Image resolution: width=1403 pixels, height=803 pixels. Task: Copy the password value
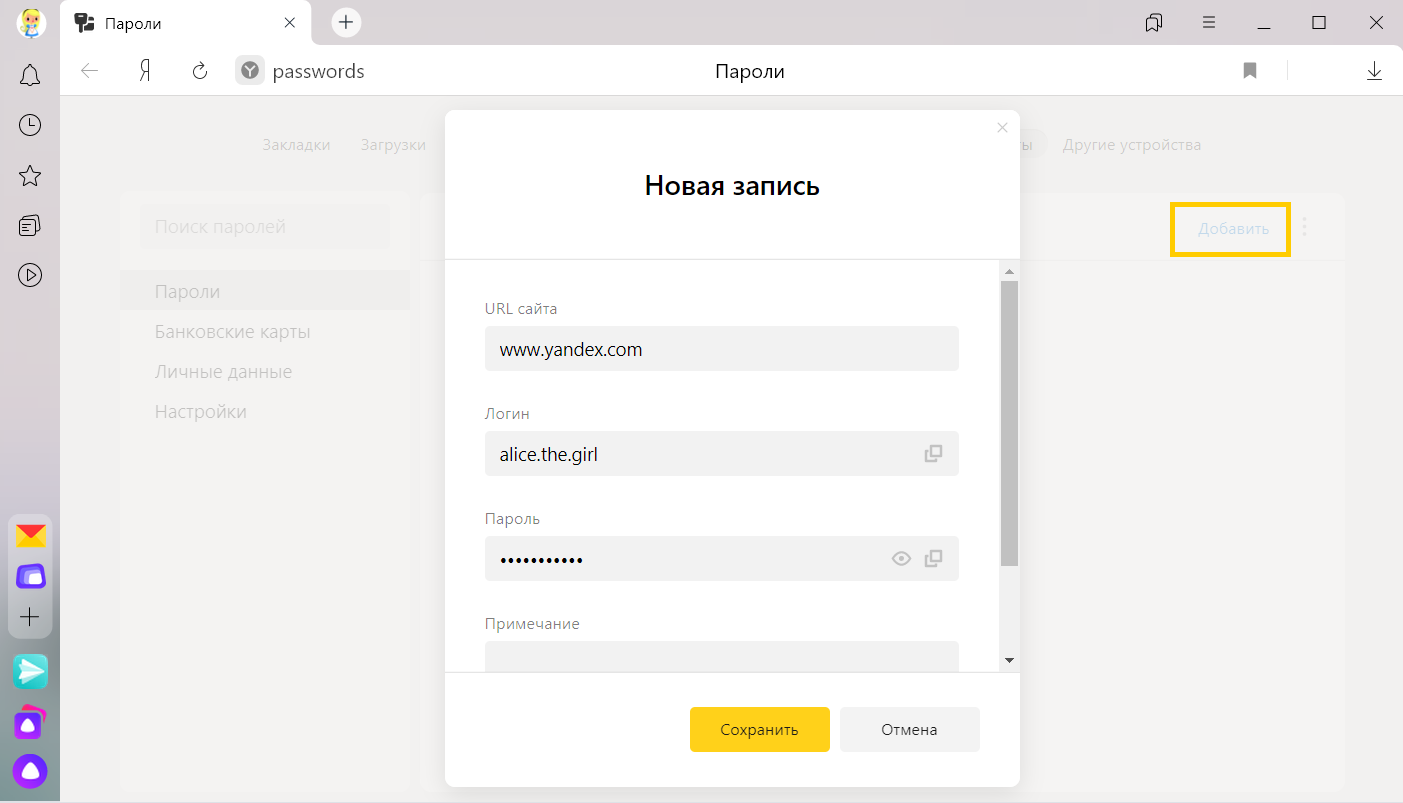tap(933, 559)
